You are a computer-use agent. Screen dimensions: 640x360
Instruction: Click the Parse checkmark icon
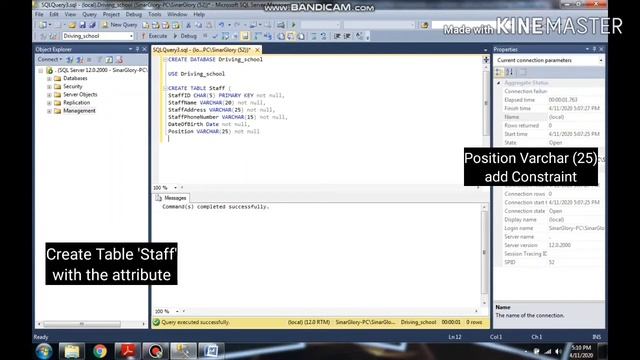tap(215, 36)
